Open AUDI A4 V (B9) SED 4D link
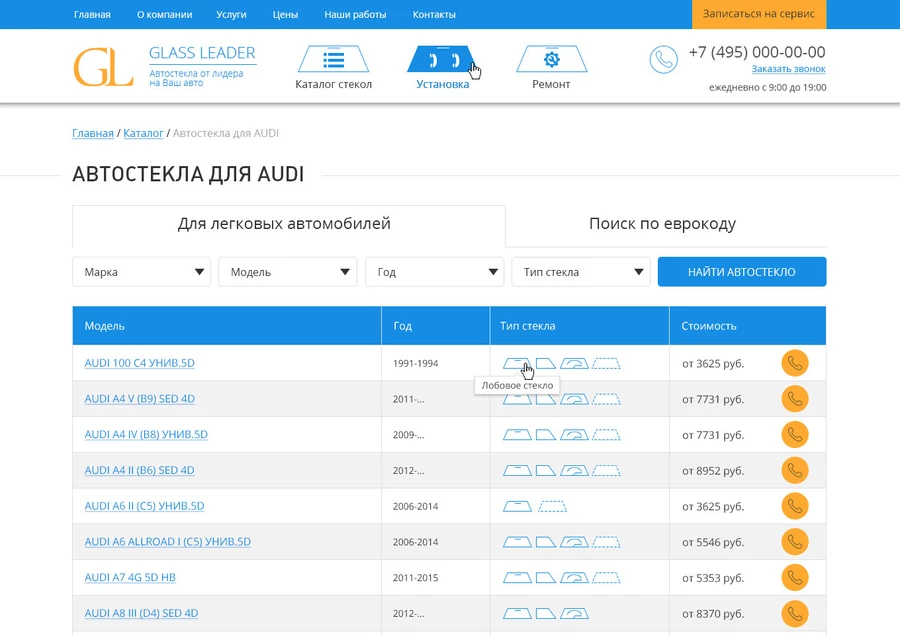This screenshot has height=636, width=900. (139, 399)
